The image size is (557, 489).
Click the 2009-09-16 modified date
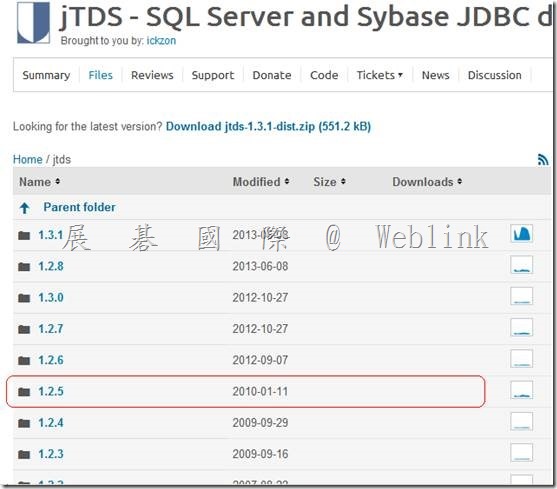[260, 454]
